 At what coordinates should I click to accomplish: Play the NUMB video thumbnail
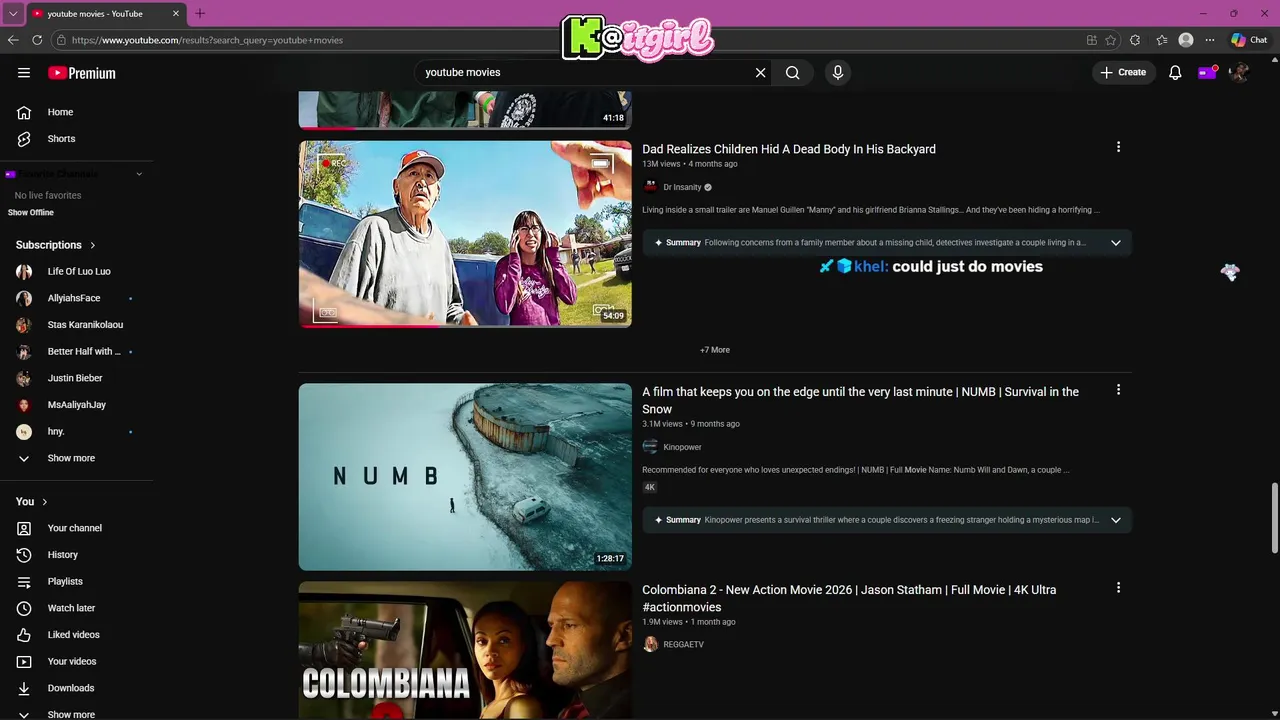click(465, 477)
